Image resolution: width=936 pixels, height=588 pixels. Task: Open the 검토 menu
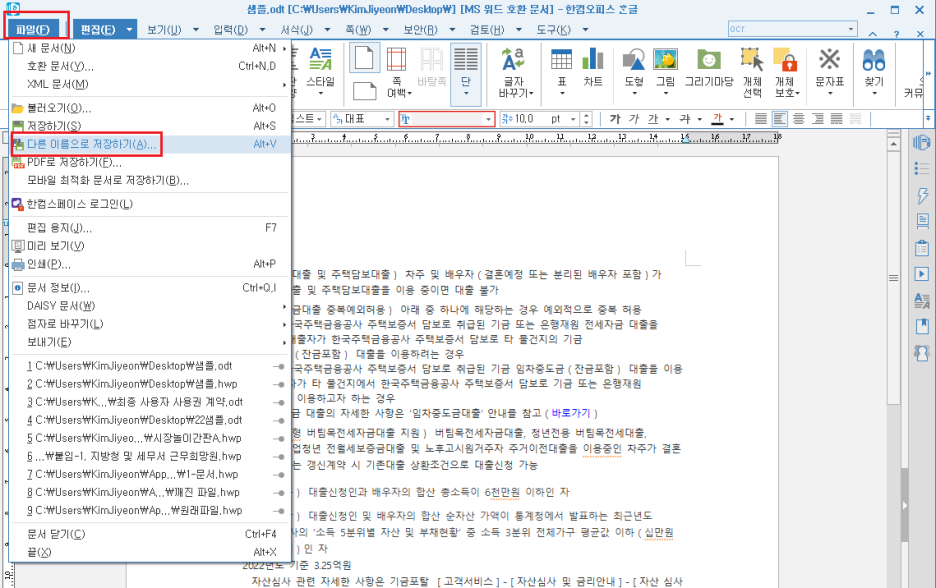click(487, 29)
